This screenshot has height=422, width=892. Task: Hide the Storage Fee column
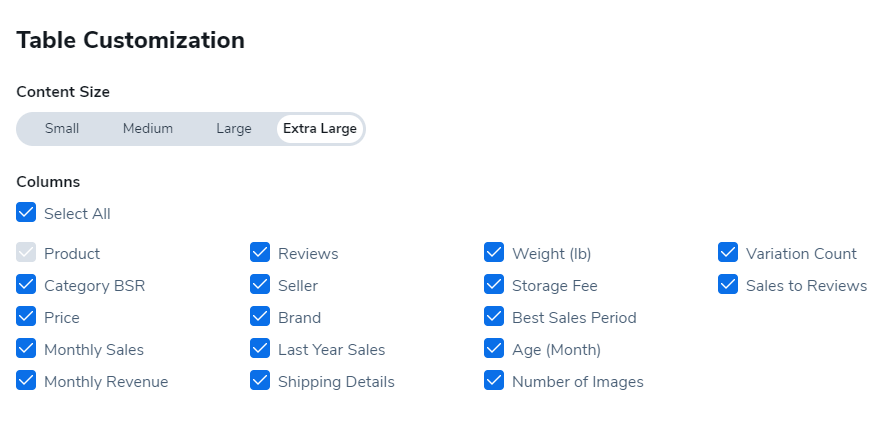coord(494,285)
